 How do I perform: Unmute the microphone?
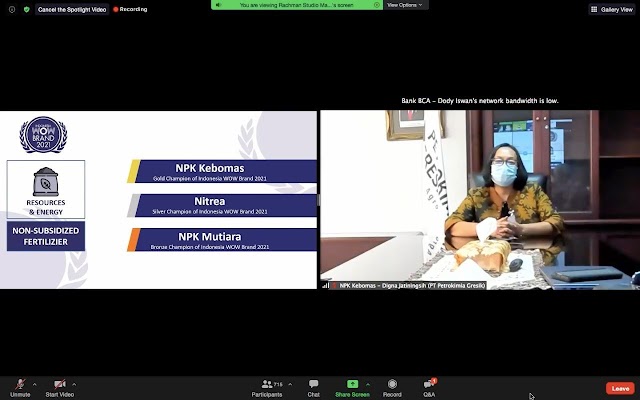tap(20, 388)
